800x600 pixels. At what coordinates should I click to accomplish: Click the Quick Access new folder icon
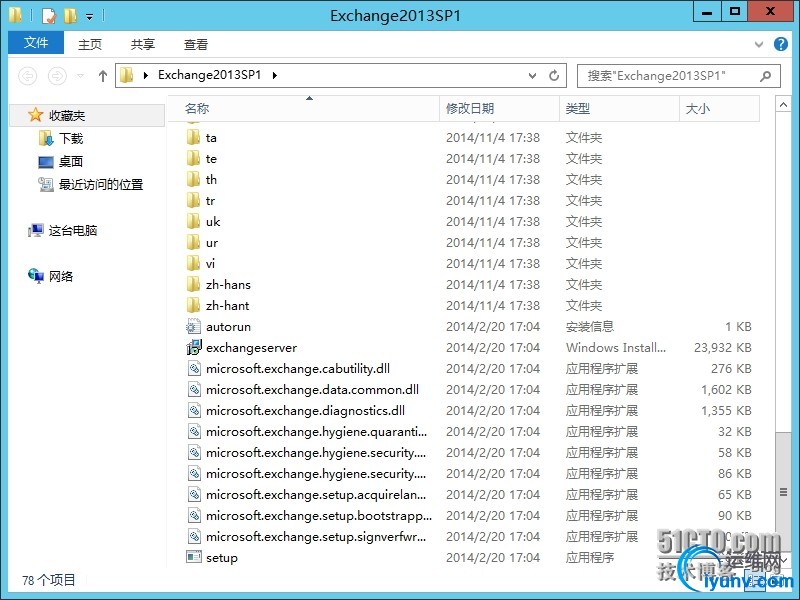coord(70,16)
